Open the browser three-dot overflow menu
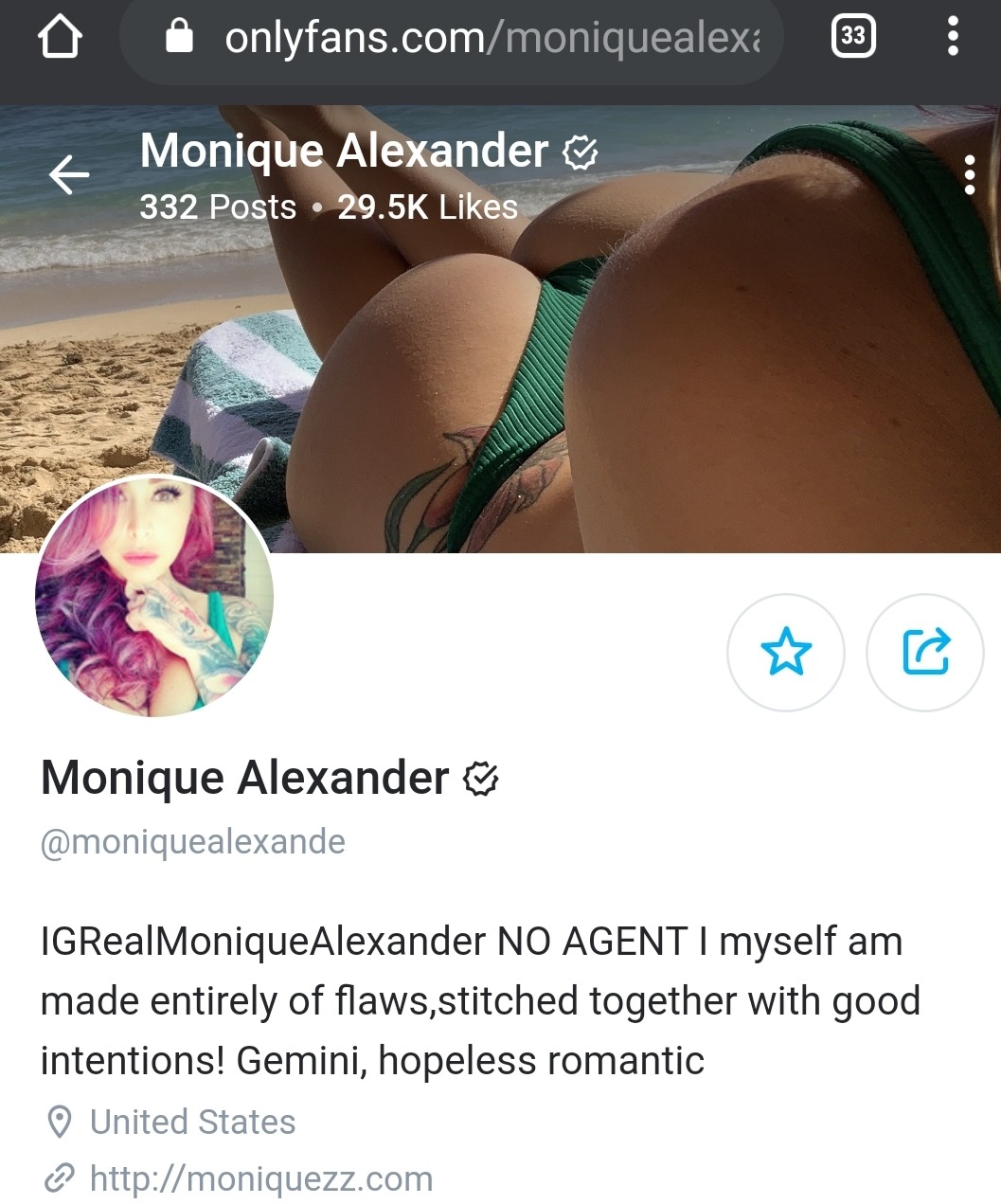 coord(953,36)
